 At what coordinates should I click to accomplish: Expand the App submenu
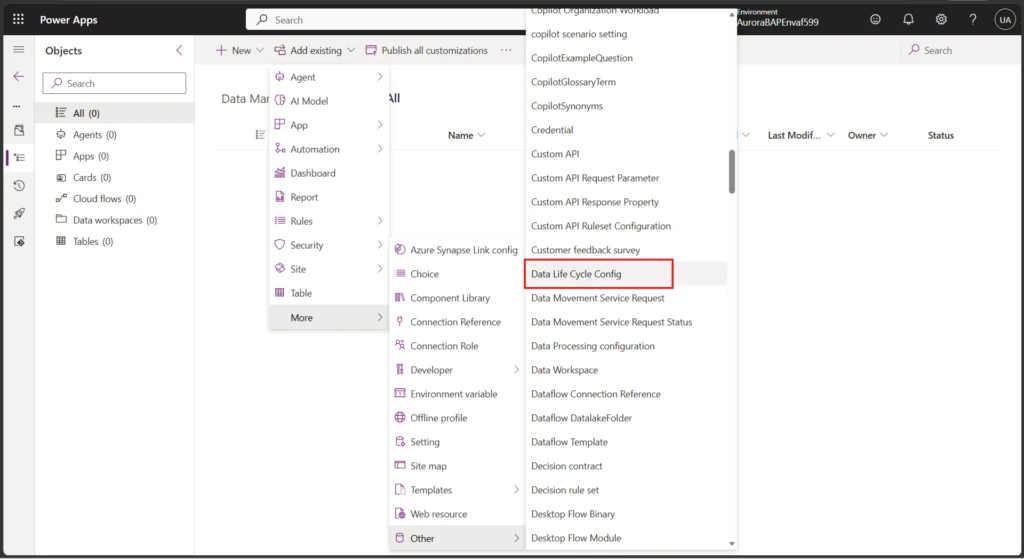click(x=329, y=125)
